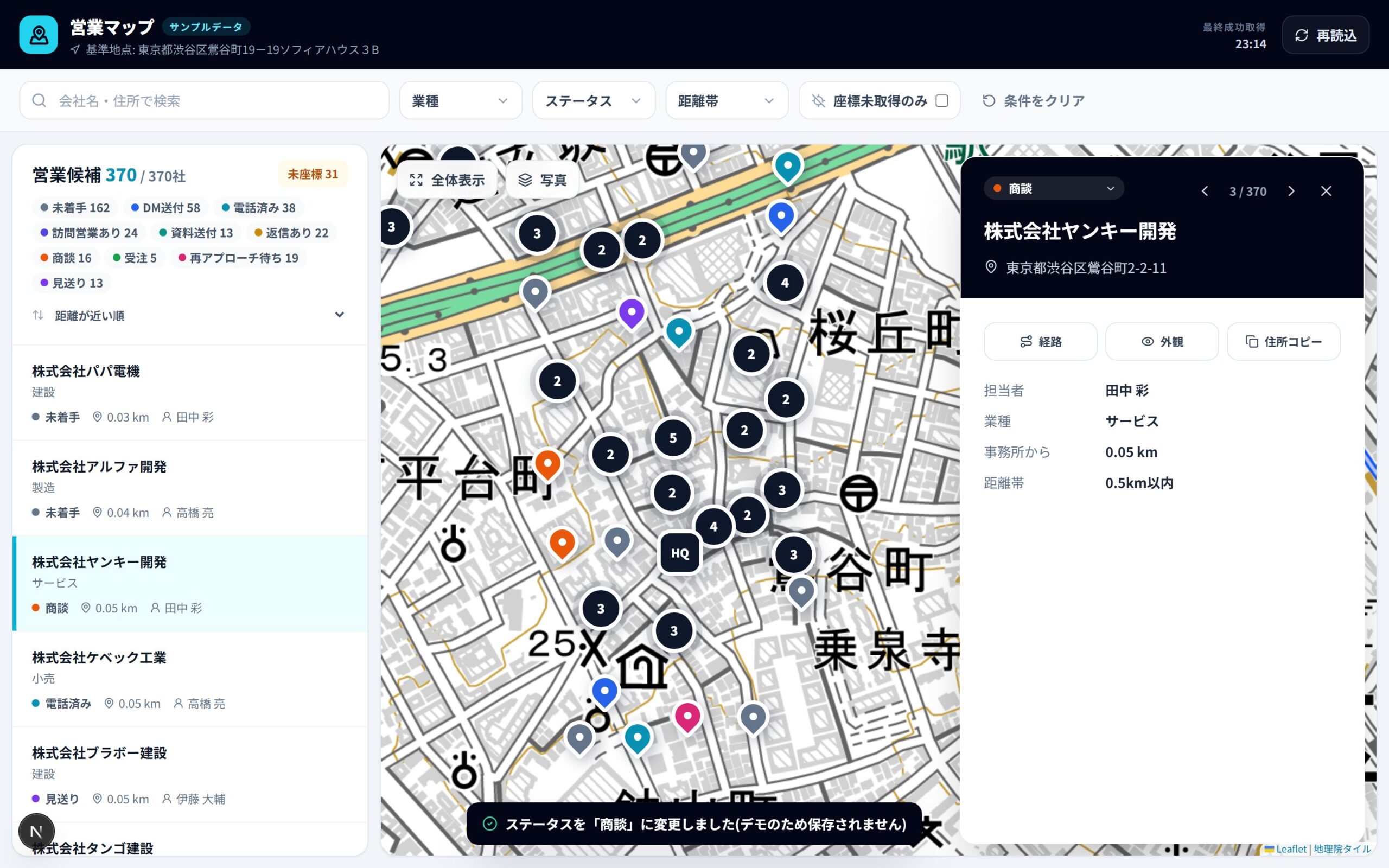The width and height of the screenshot is (1389, 868).
Task: Click the address 東京都渋谷区鶯谷町2-2-11
Action: tap(1086, 268)
